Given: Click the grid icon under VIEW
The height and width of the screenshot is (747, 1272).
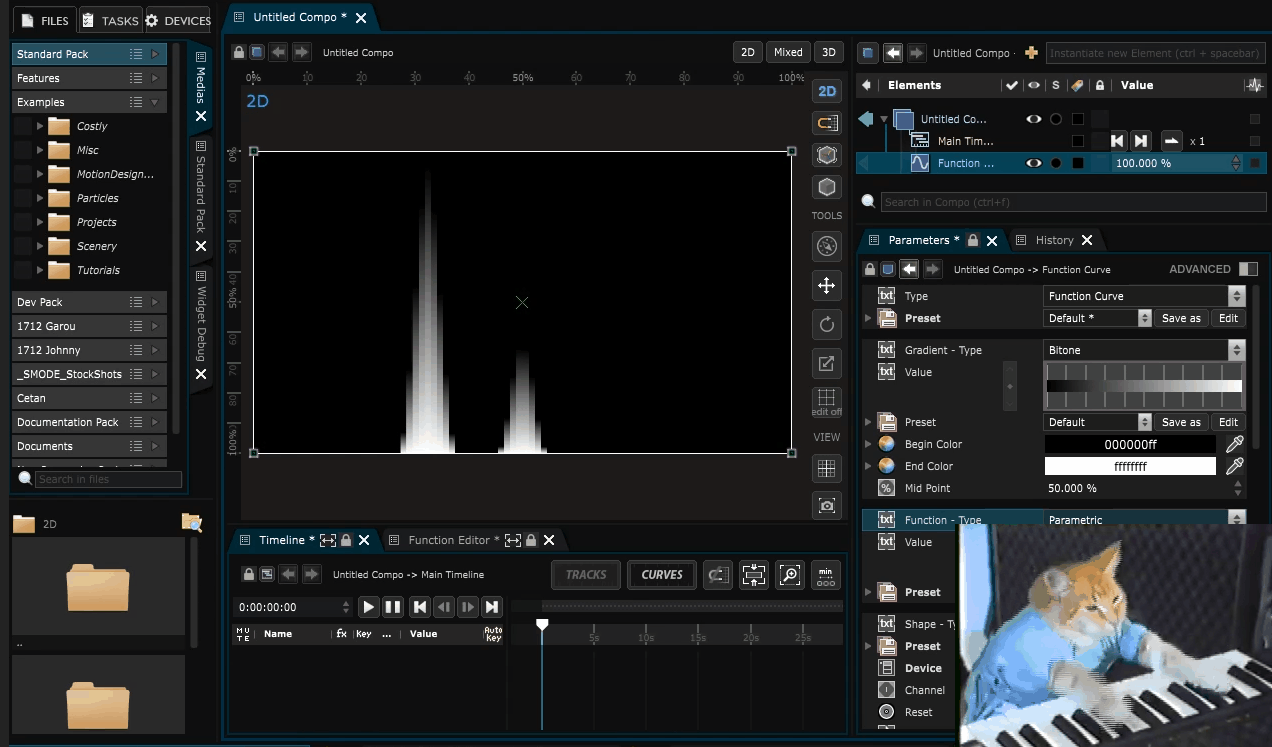Looking at the screenshot, I should [827, 467].
